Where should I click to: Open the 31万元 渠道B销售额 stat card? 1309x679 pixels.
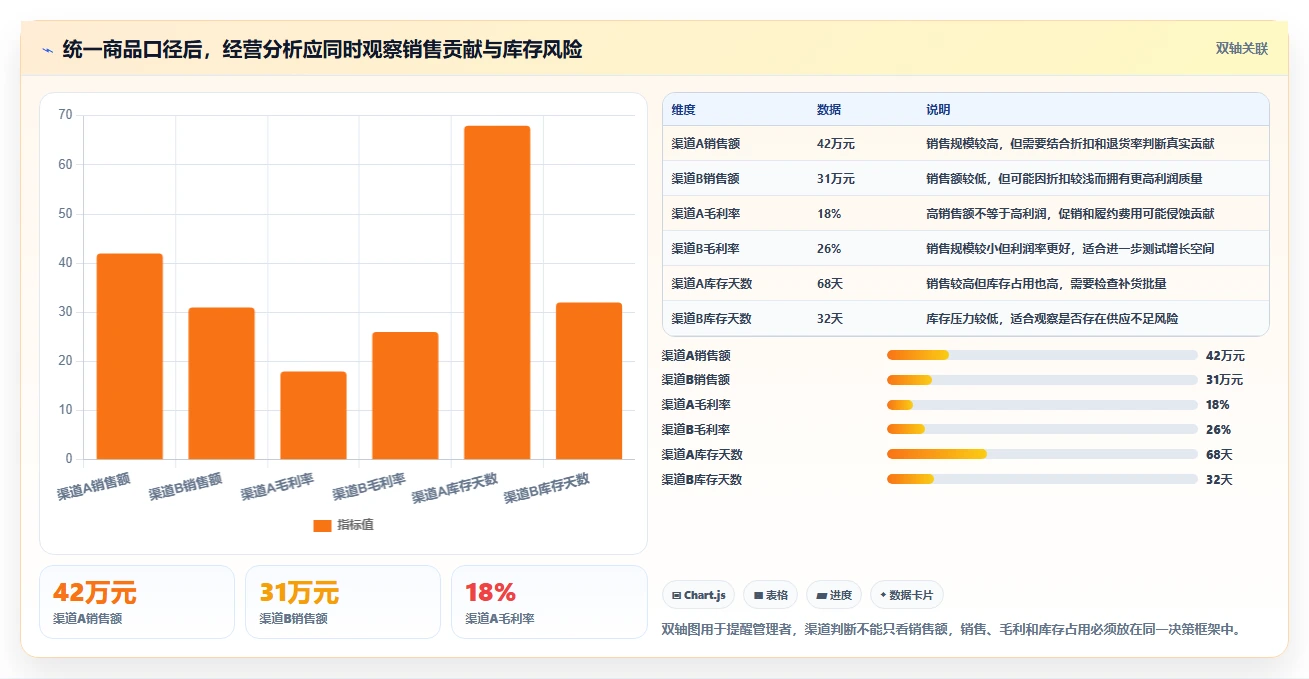tap(343, 602)
